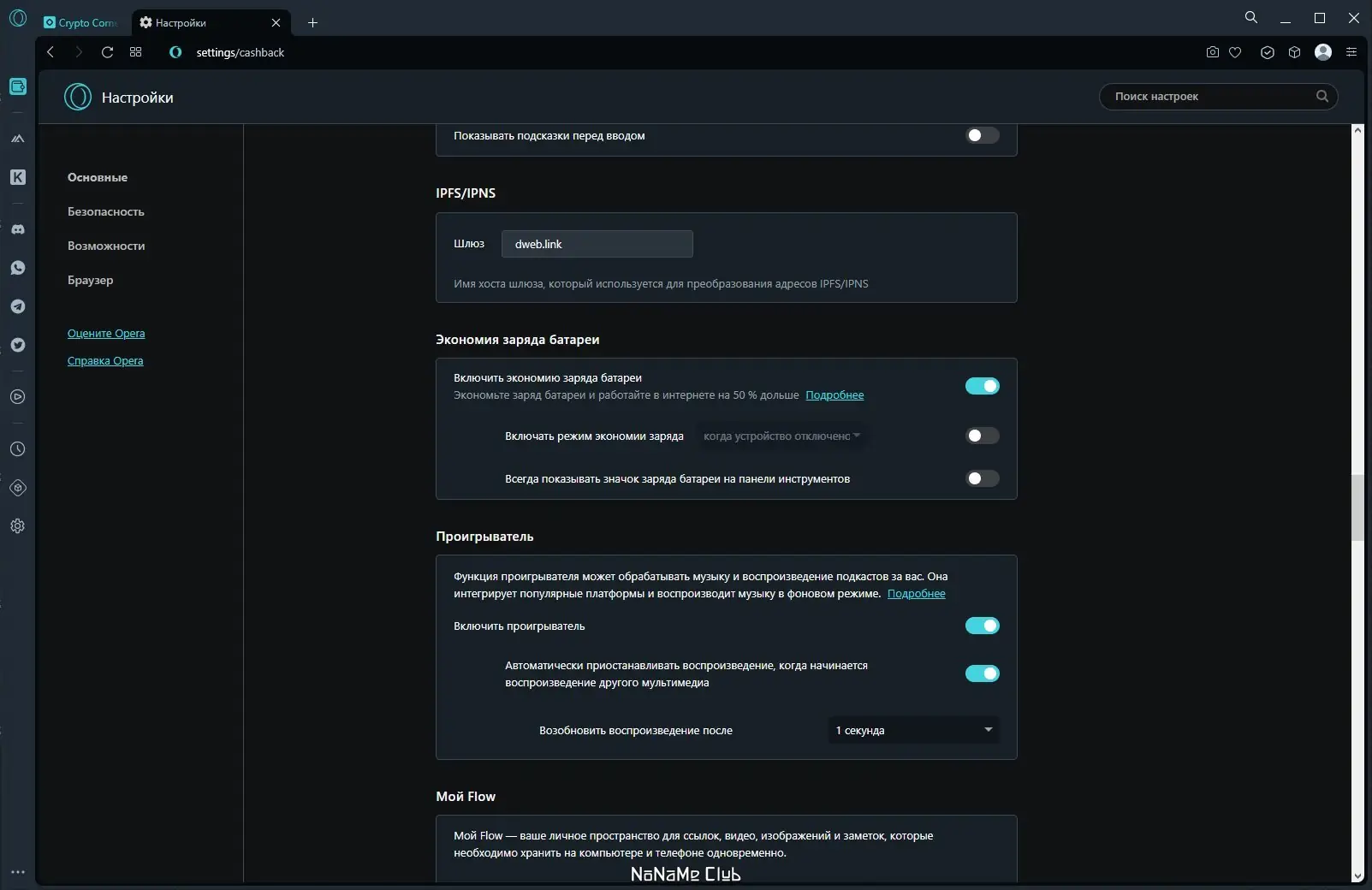The height and width of the screenshot is (890, 1372).
Task: Open Settings gear in the sidebar
Action: coord(18,526)
